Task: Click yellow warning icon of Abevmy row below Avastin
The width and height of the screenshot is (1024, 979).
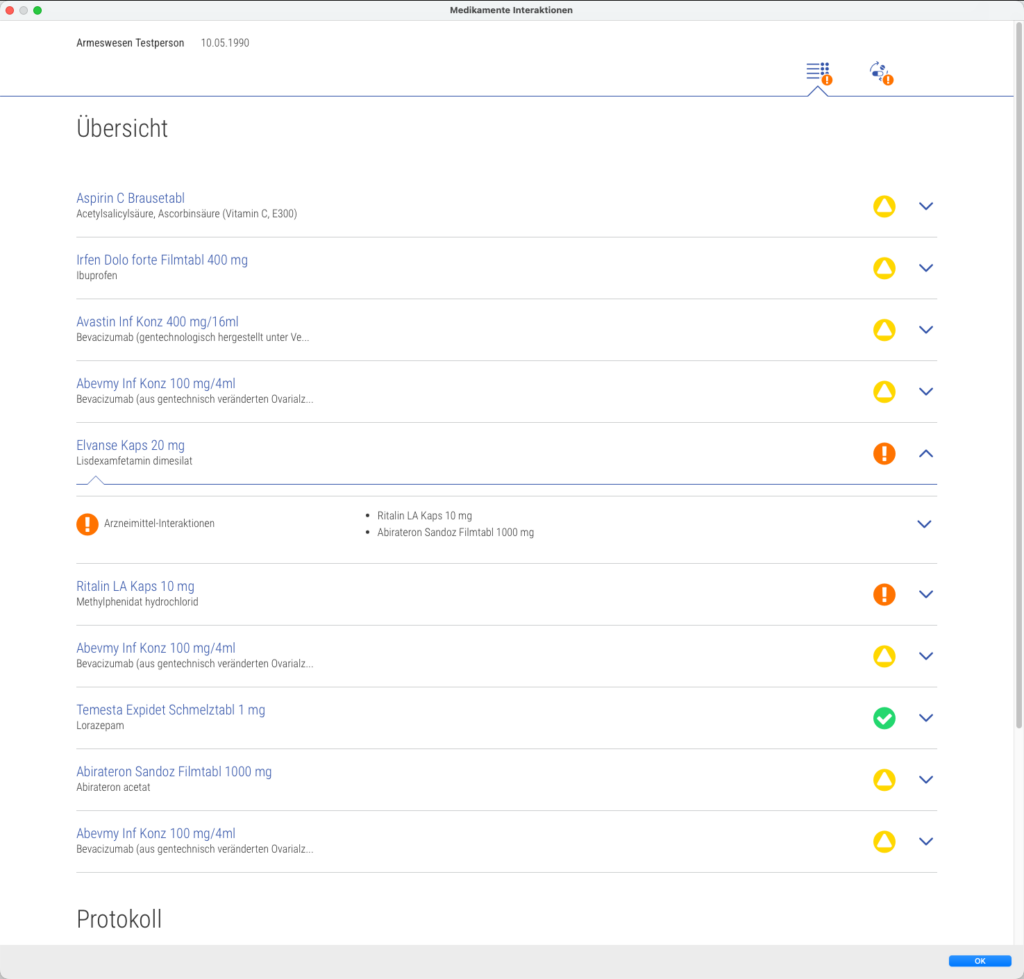Action: (x=884, y=392)
